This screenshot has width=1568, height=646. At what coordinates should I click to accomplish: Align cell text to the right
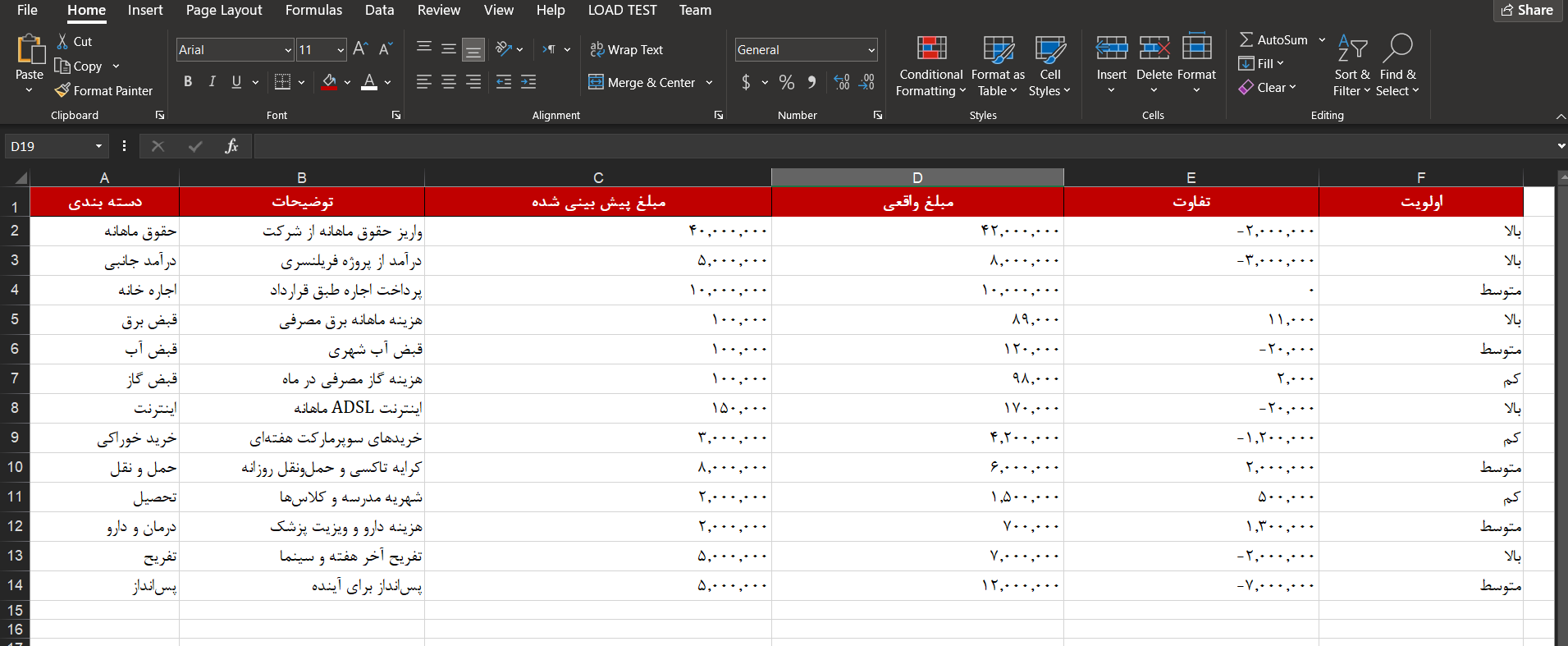473,82
